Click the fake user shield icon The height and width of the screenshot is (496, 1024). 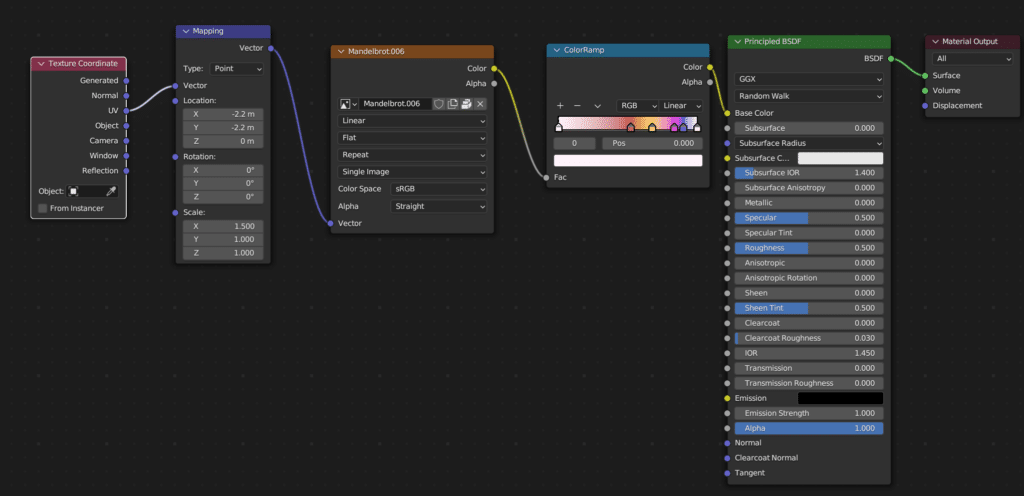[439, 104]
